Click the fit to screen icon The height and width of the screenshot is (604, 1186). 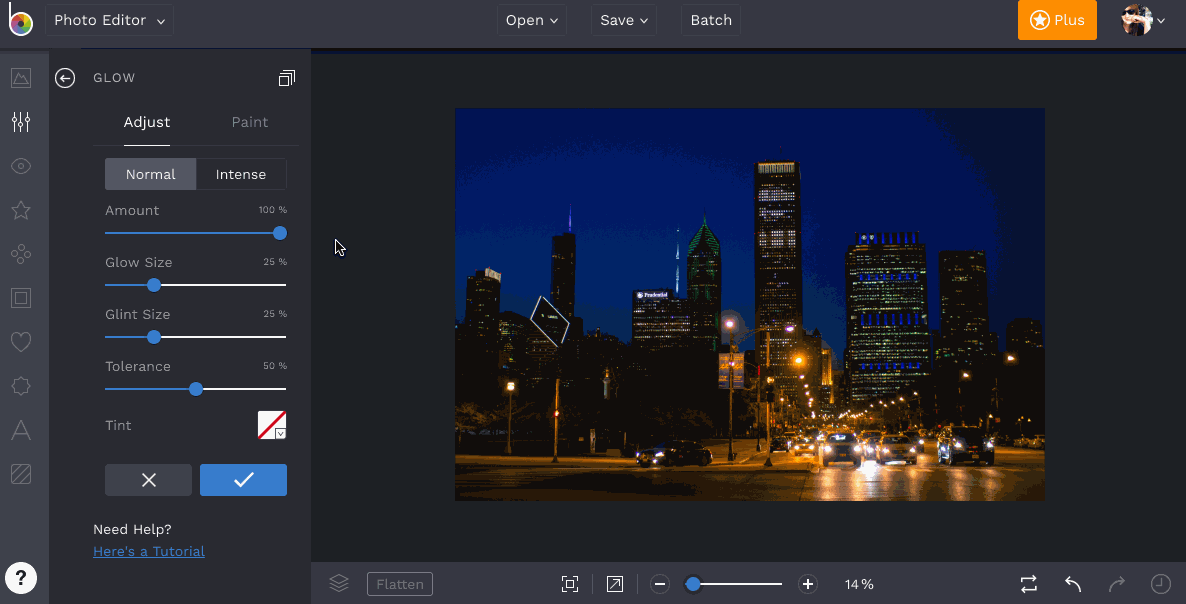click(570, 584)
